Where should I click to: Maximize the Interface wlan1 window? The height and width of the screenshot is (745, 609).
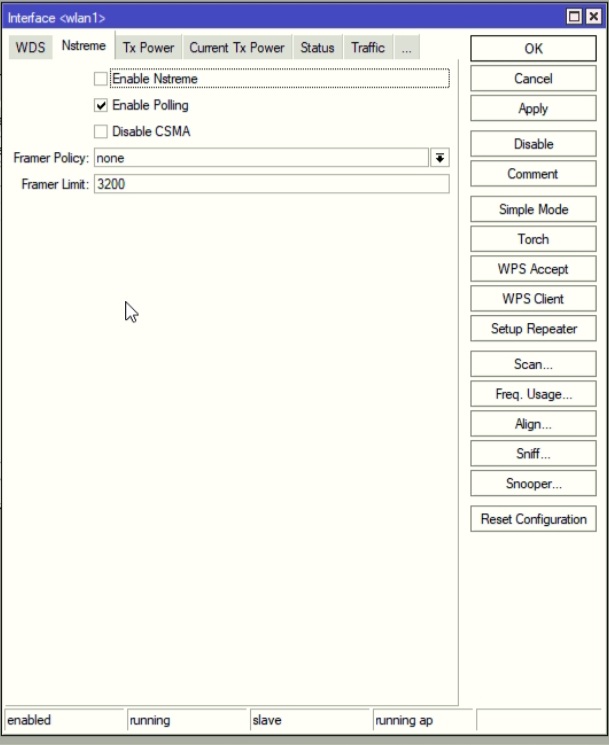pyautogui.click(x=574, y=17)
